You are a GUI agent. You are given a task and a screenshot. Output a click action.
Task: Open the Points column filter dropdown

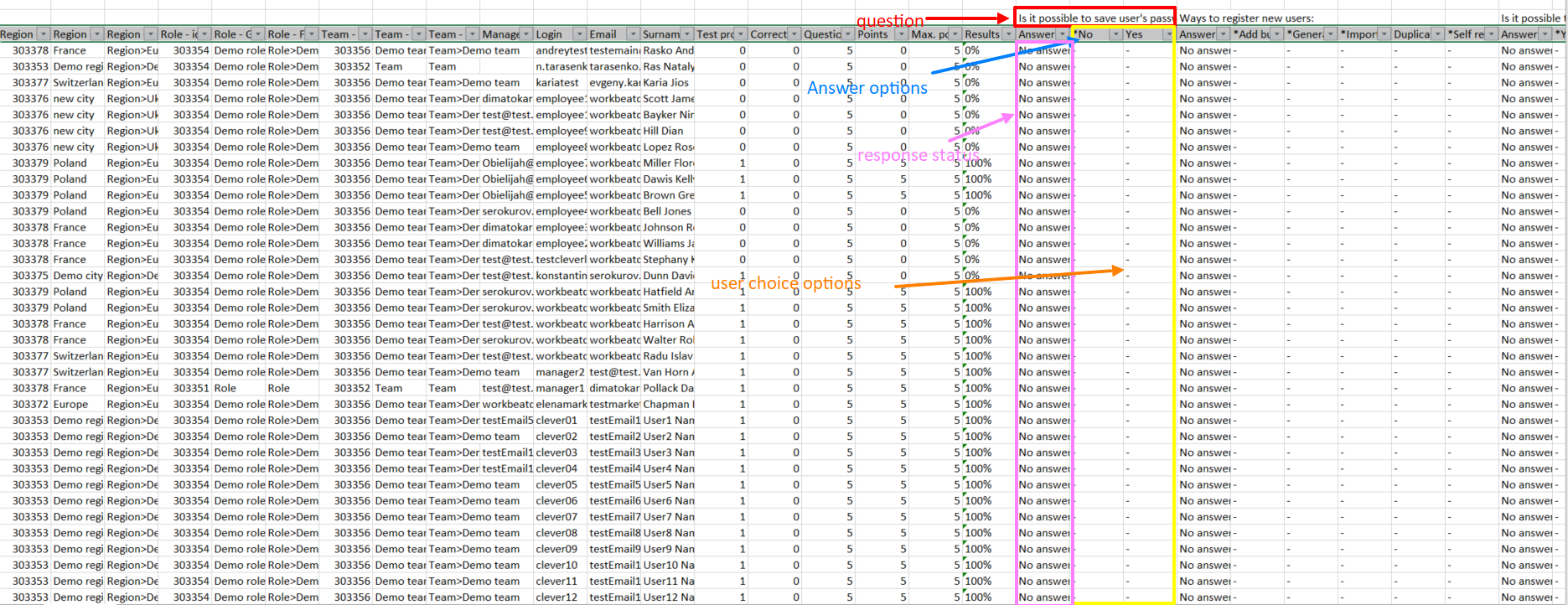(901, 34)
